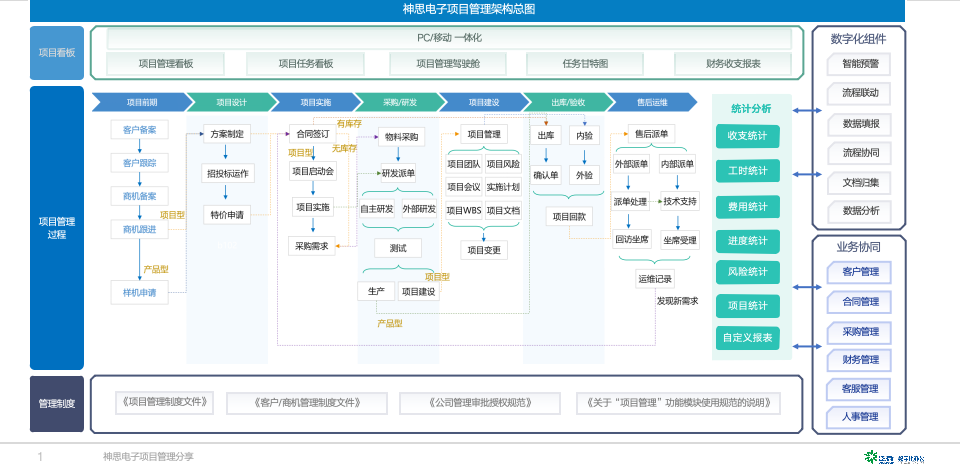Image resolution: width=960 pixels, height=470 pixels.
Task: Select the 项目设计 phase chevron
Action: click(x=231, y=102)
